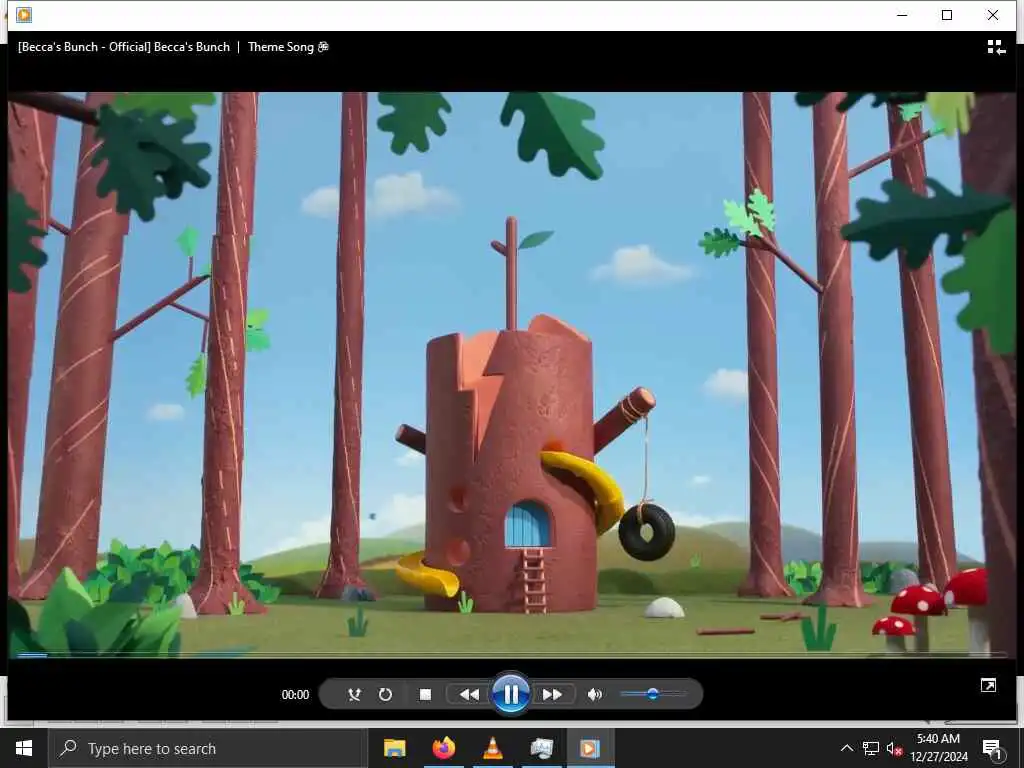
Task: Skip back with the Previous button
Action: tap(469, 694)
